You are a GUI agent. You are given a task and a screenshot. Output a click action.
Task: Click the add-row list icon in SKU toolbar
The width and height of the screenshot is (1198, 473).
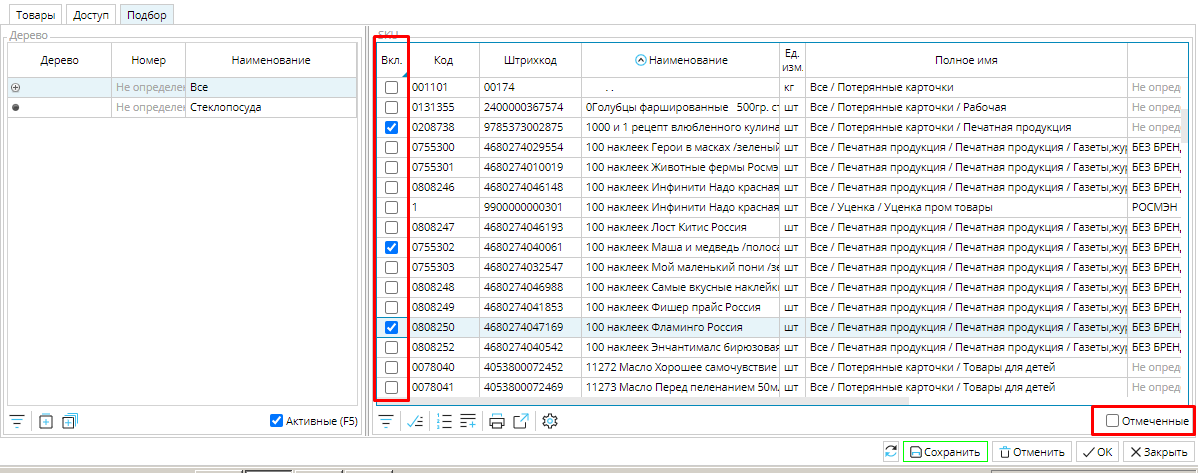coord(468,421)
